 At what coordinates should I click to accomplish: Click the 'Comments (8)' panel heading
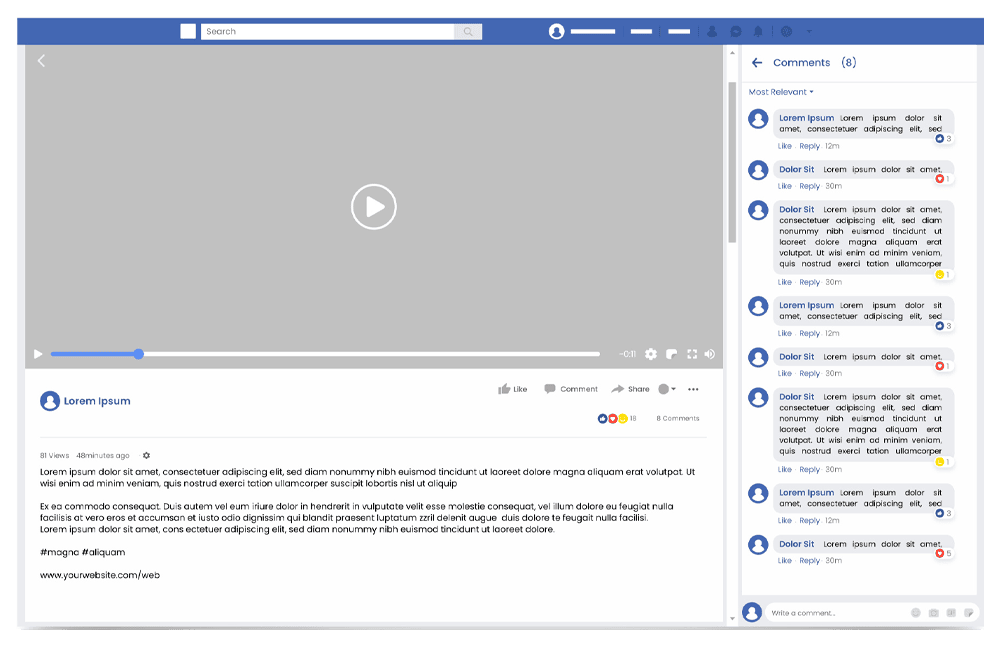814,63
